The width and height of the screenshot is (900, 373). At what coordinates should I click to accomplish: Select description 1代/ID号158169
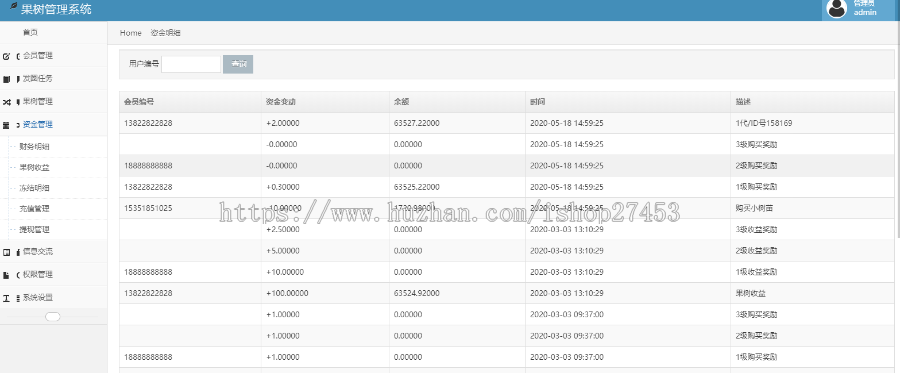(764, 123)
